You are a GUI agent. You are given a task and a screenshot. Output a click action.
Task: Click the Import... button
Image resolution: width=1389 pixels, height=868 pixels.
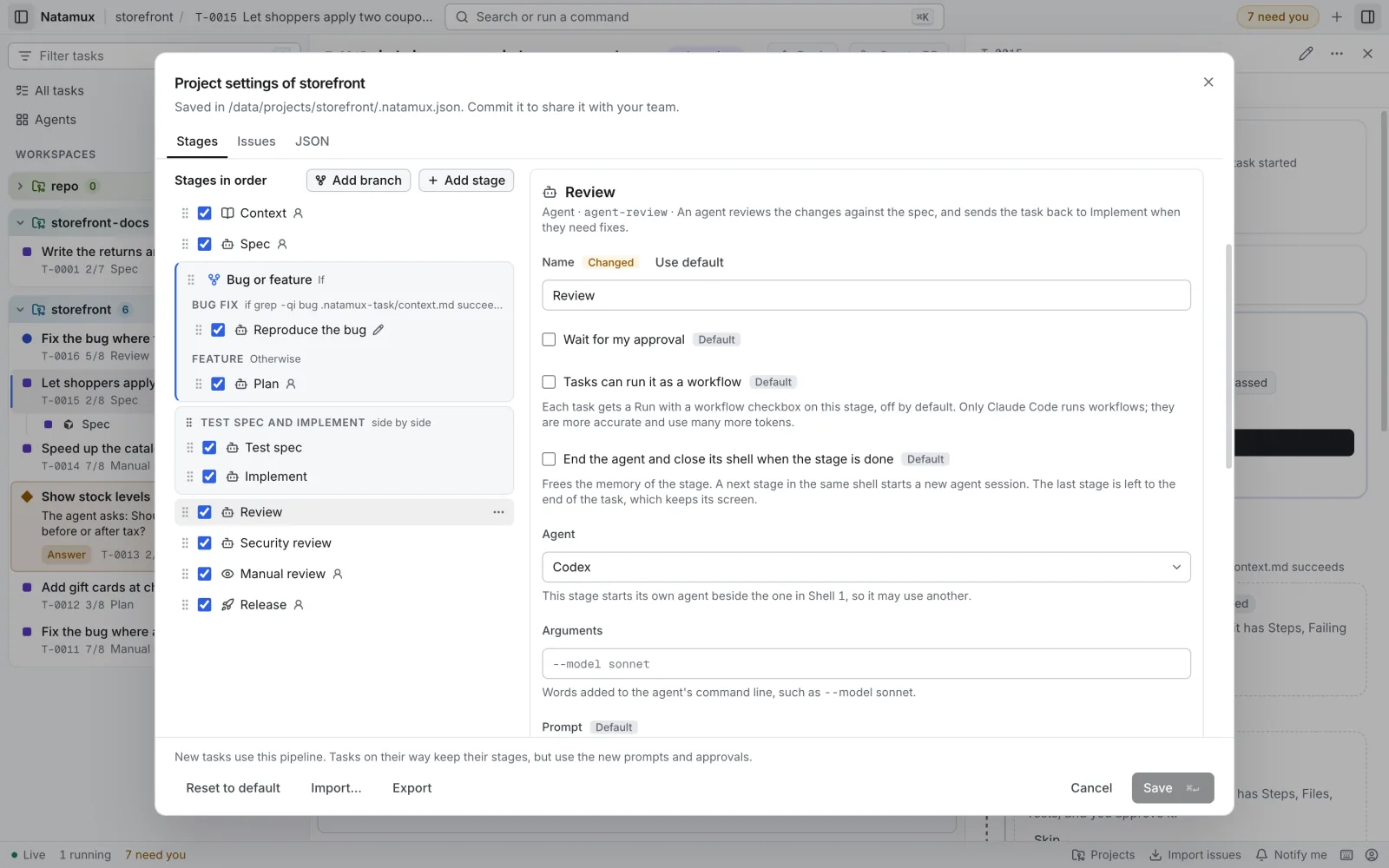point(336,788)
